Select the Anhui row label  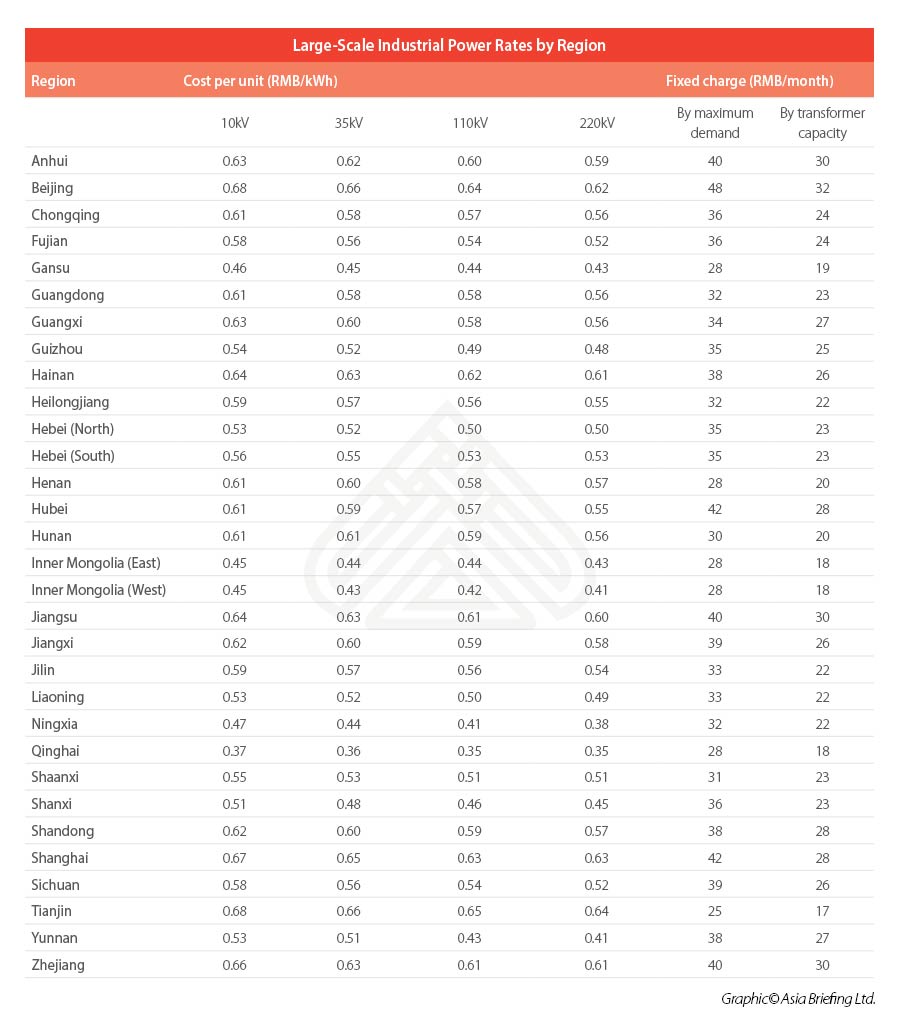(x=50, y=161)
